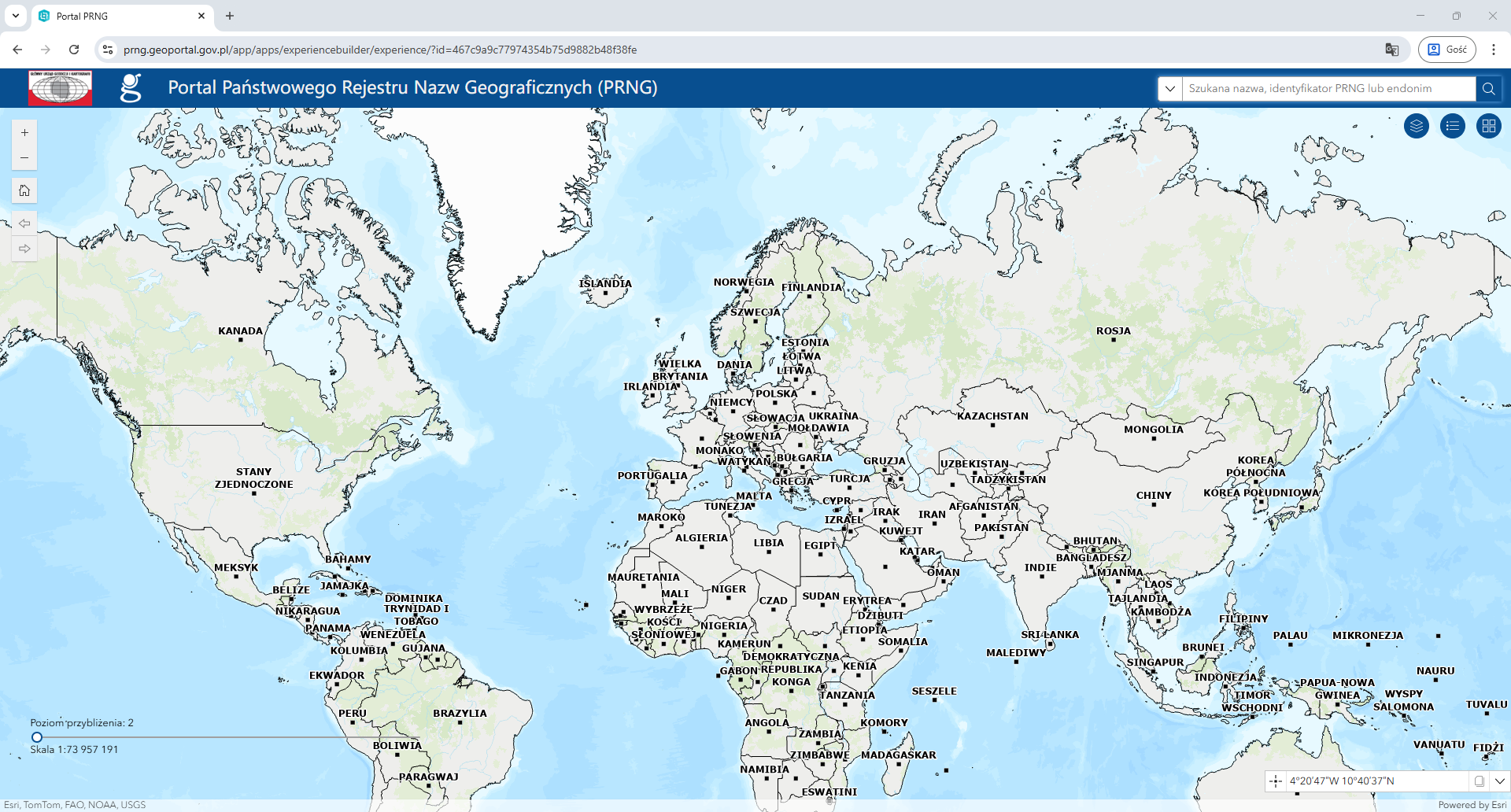Go to previous map extent arrow
Viewport: 1511px width, 812px height.
(x=24, y=223)
